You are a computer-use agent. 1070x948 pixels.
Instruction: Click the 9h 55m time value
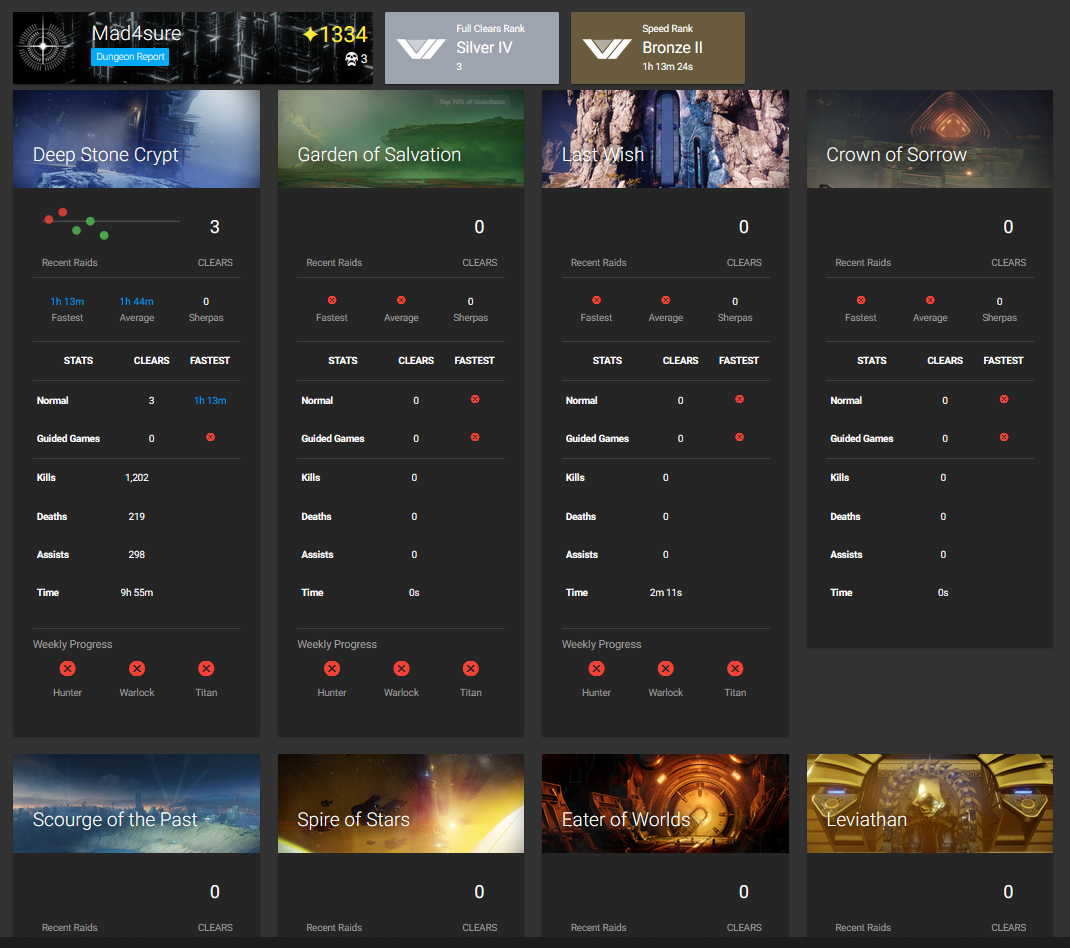click(x=136, y=593)
